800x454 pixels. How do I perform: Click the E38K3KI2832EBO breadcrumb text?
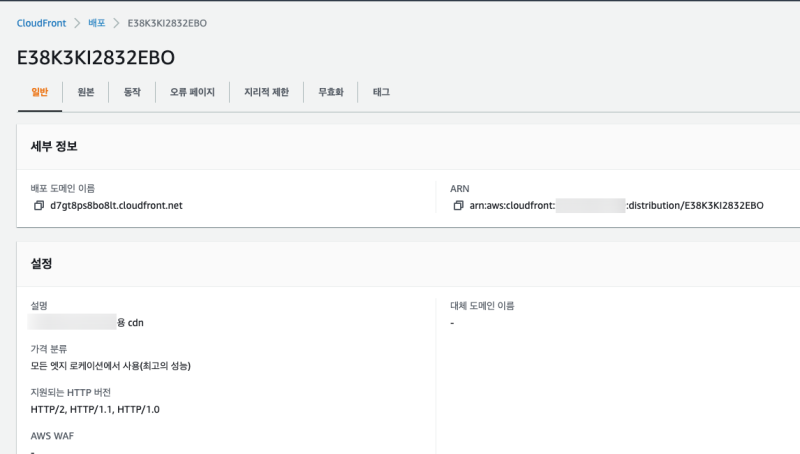tap(167, 23)
